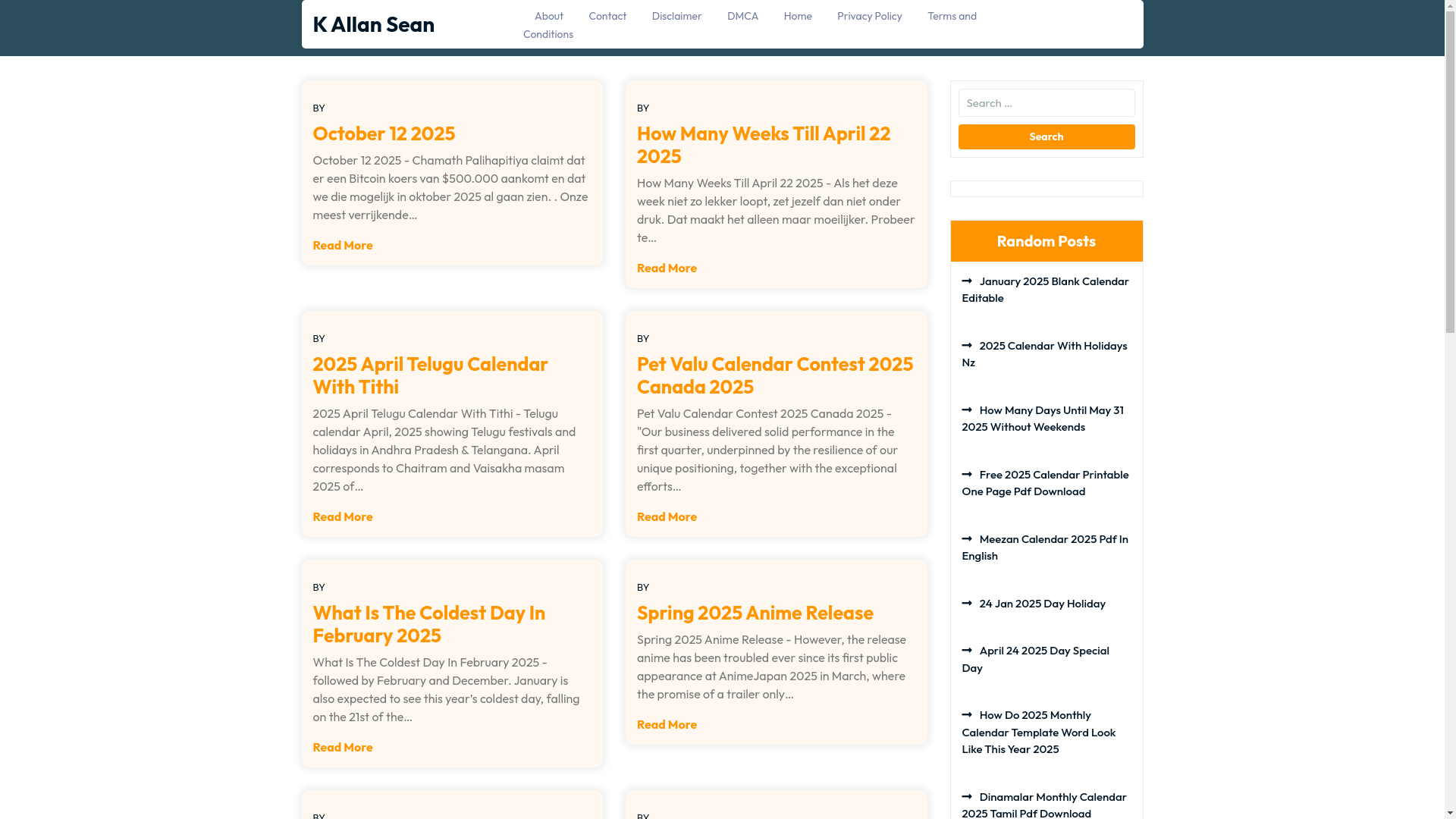This screenshot has width=1456, height=819.
Task: Select Contact in the top navigation
Action: pyautogui.click(x=607, y=16)
